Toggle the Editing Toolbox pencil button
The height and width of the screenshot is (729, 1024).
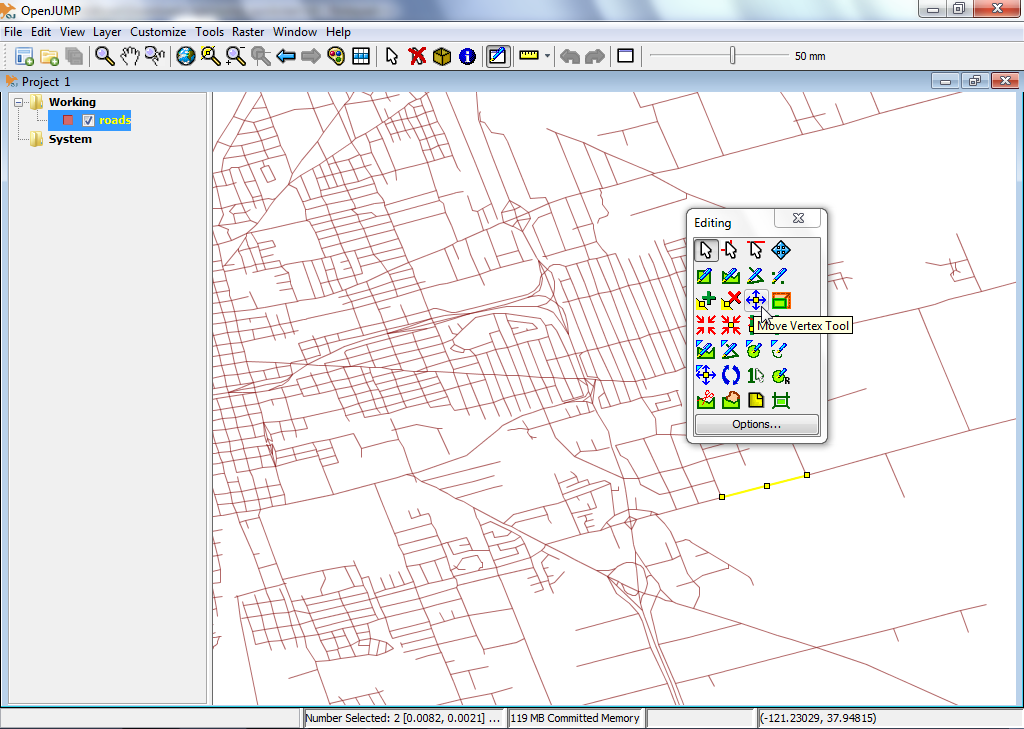[497, 56]
